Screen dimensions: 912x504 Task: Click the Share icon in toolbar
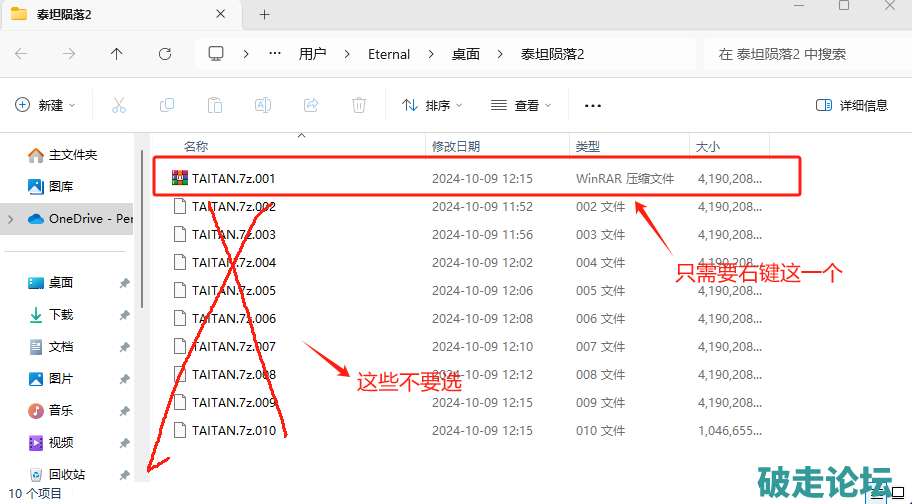pos(311,105)
